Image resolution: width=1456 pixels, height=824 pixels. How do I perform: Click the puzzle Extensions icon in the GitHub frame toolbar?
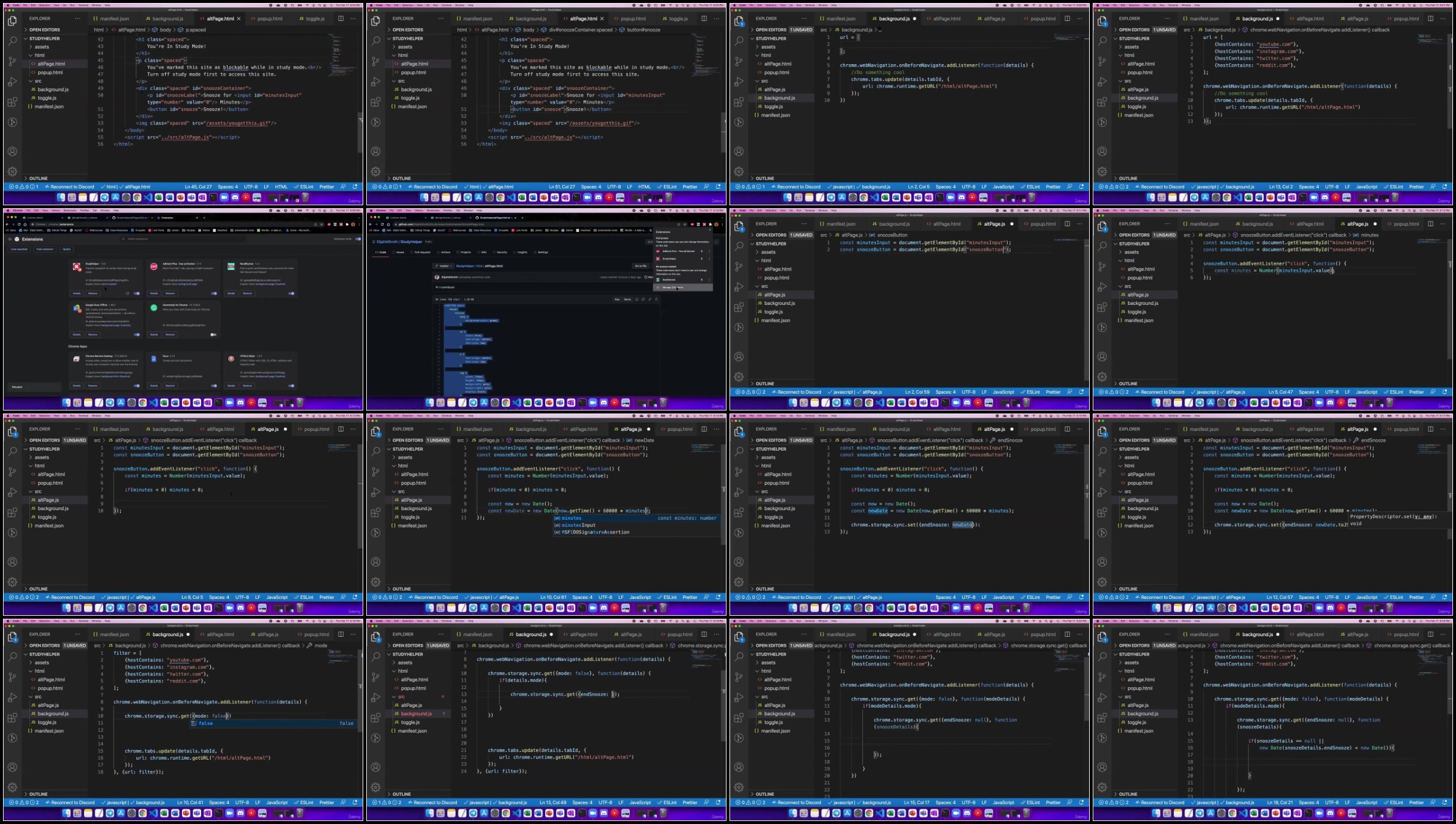(710, 224)
